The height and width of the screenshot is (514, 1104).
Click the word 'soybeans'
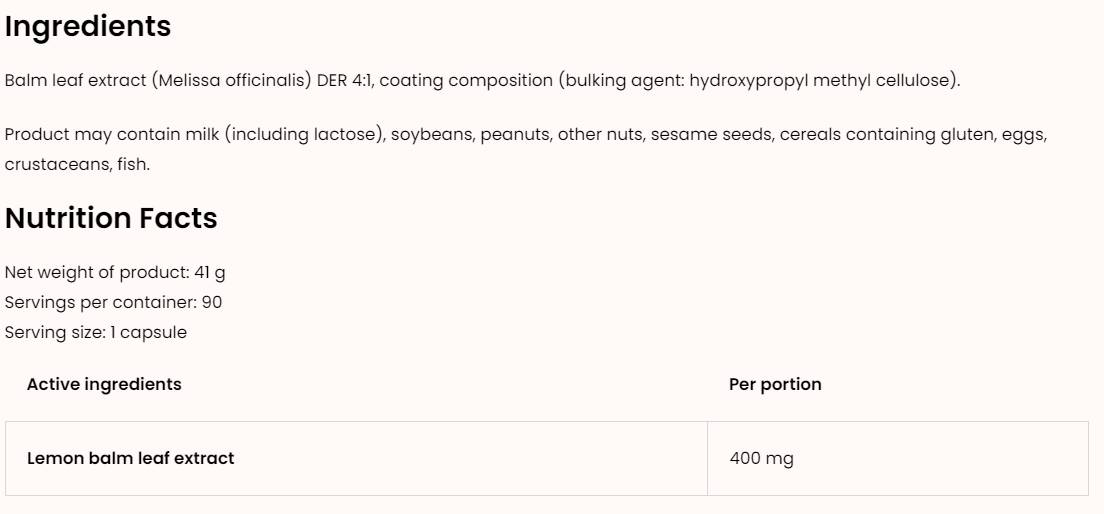pos(433,134)
